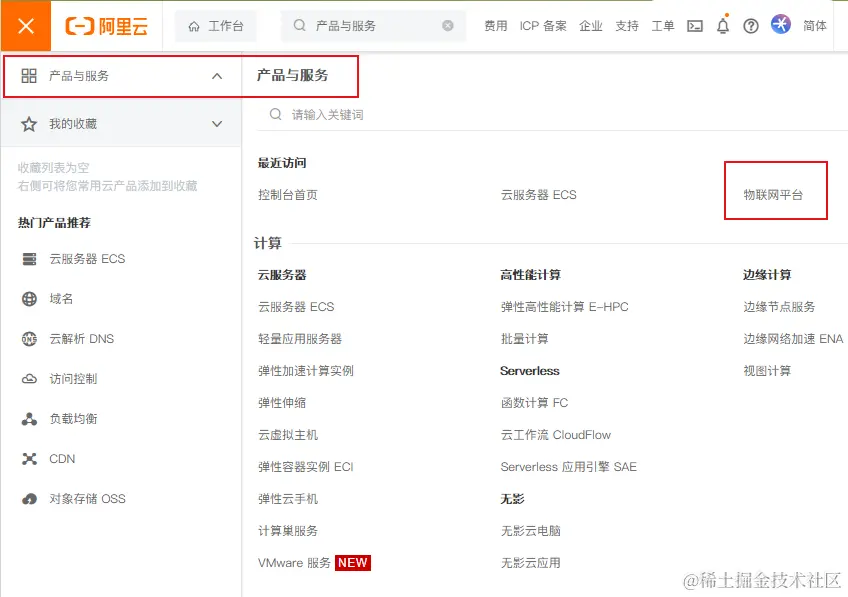
Task: Open VMware 服务
Action: point(294,563)
